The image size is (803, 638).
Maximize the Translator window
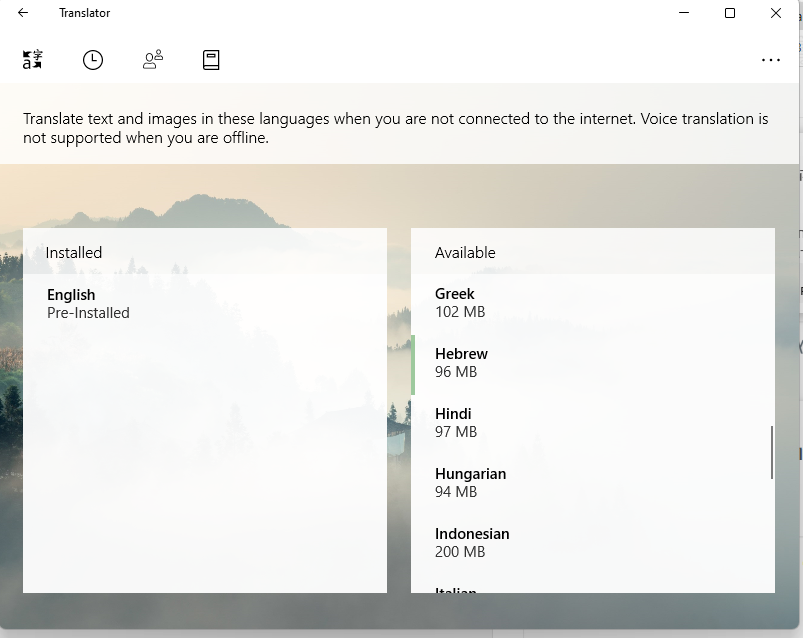coord(730,13)
